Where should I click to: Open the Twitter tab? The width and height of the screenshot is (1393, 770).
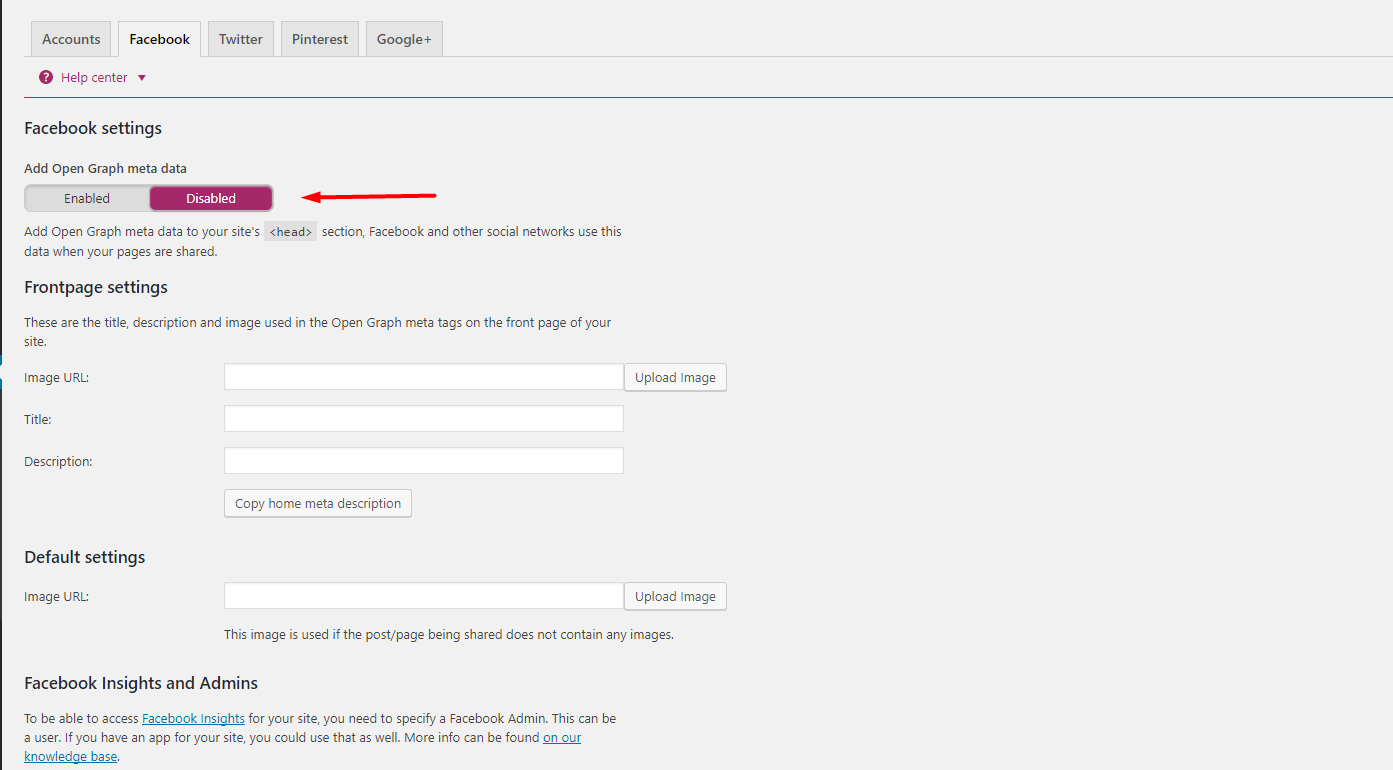point(241,39)
